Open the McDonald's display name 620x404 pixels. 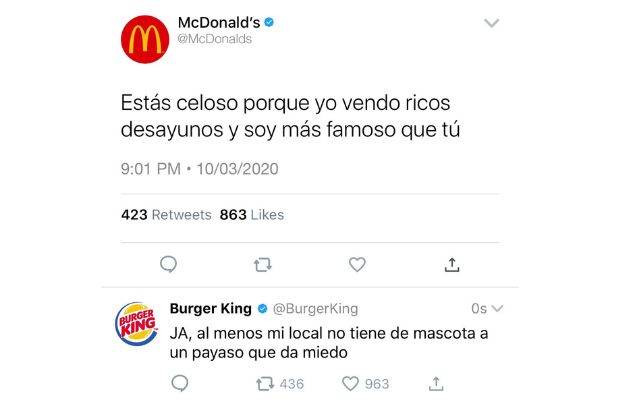click(x=219, y=23)
